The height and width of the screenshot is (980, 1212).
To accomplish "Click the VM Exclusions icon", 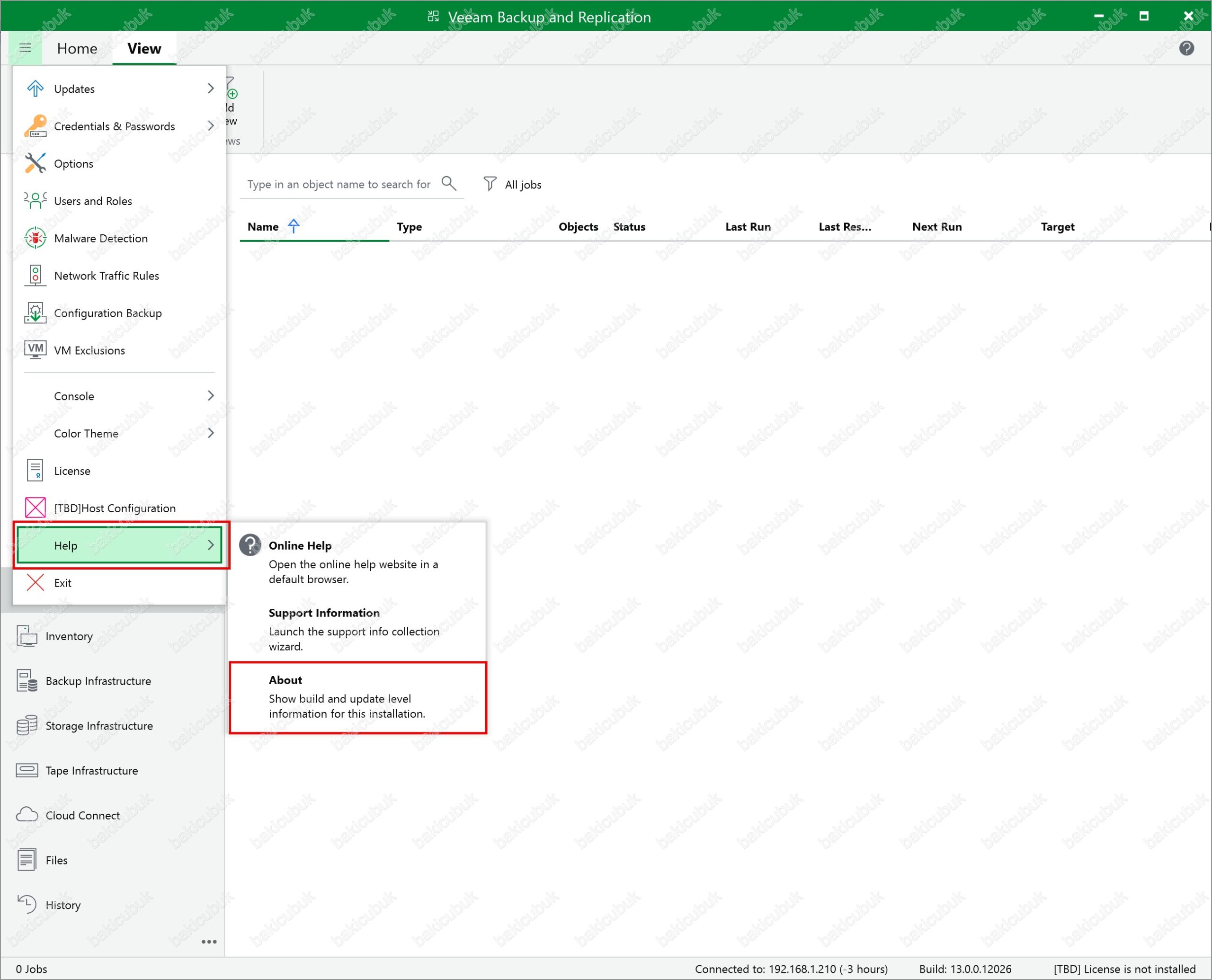I will (35, 349).
